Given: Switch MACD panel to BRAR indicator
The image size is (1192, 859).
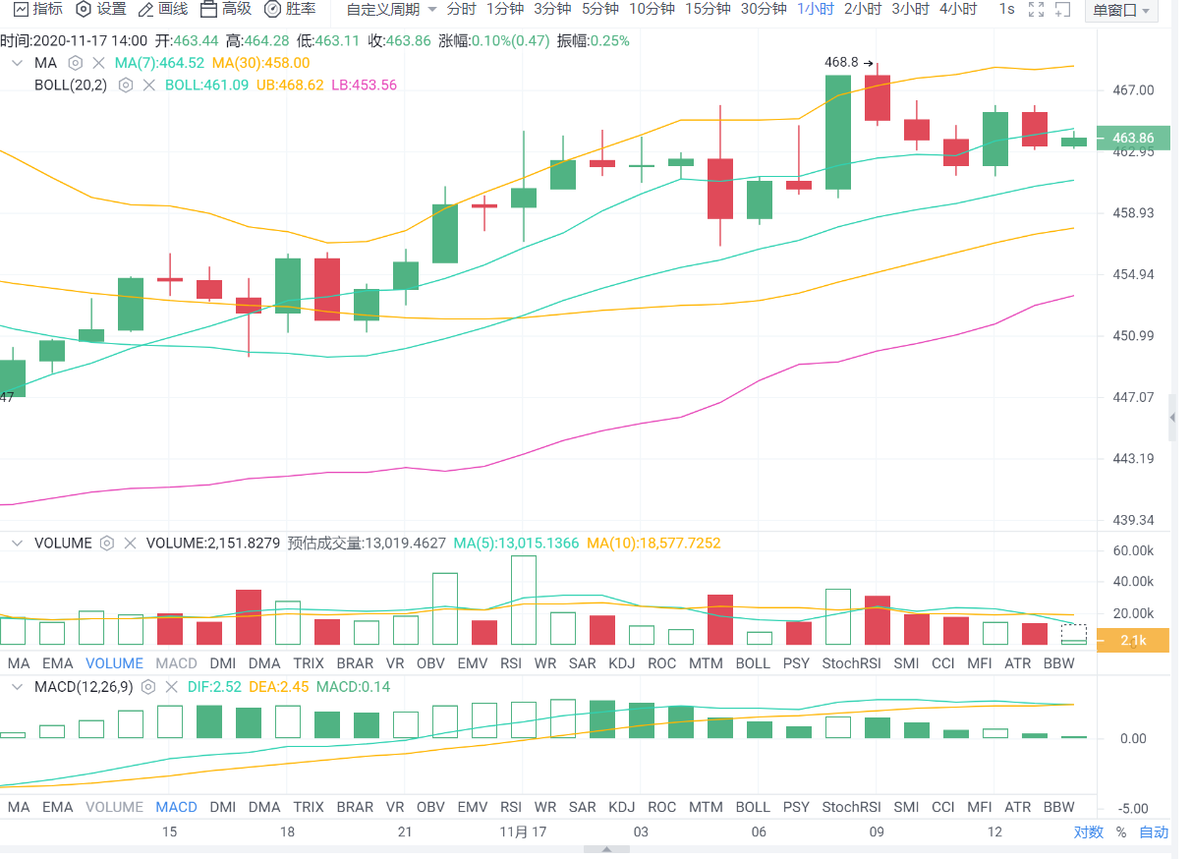Looking at the screenshot, I should (355, 807).
